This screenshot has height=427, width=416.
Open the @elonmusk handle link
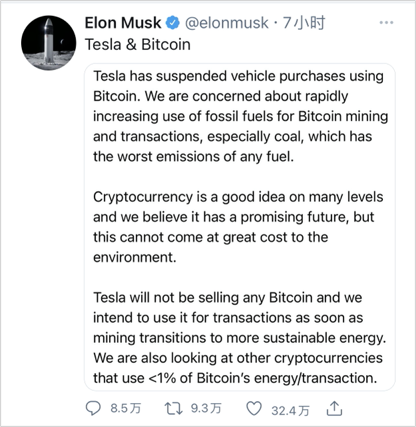pyautogui.click(x=227, y=23)
